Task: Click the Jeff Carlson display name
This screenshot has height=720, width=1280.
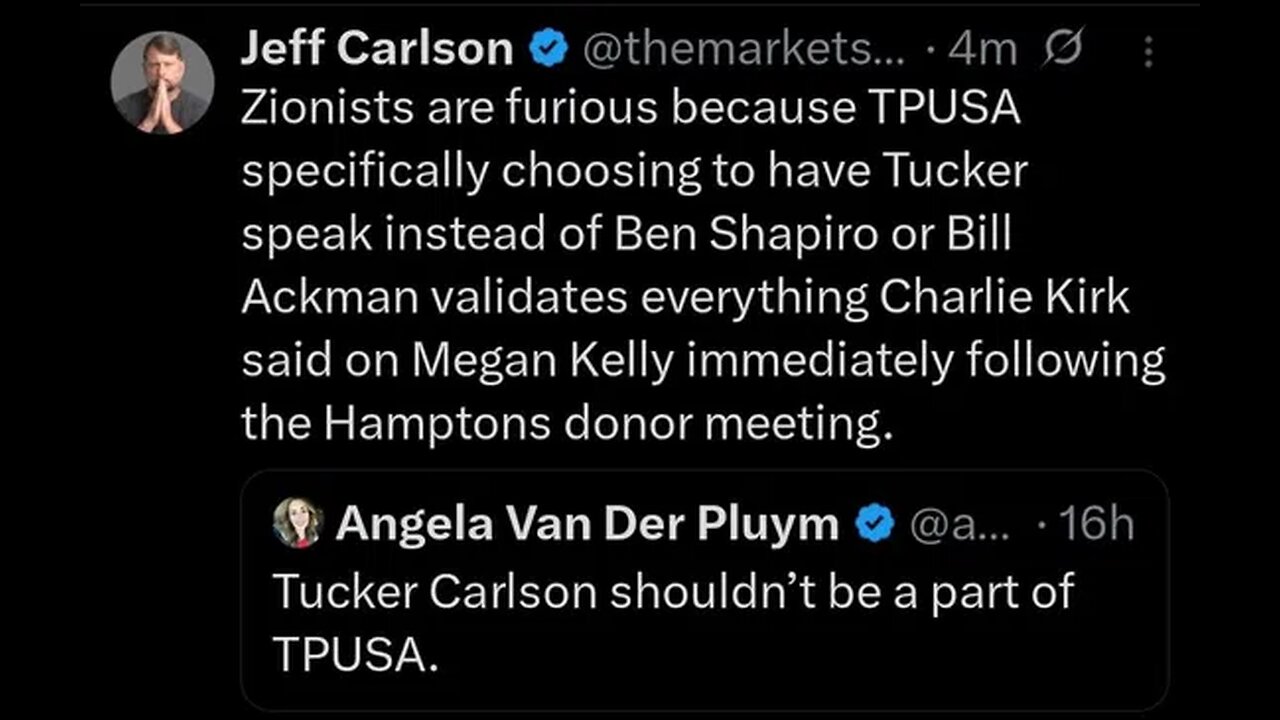Action: (375, 49)
